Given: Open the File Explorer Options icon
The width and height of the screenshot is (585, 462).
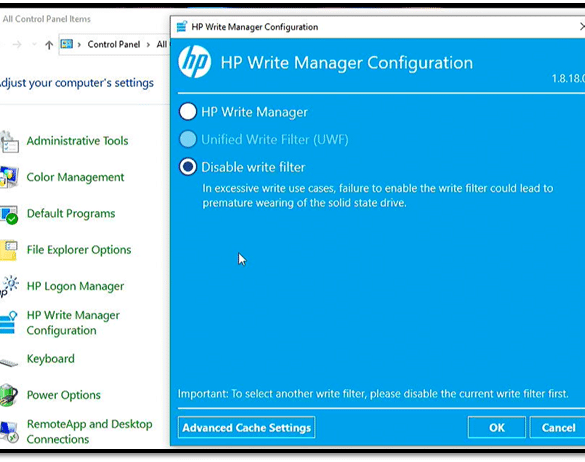Looking at the screenshot, I should tap(9, 250).
